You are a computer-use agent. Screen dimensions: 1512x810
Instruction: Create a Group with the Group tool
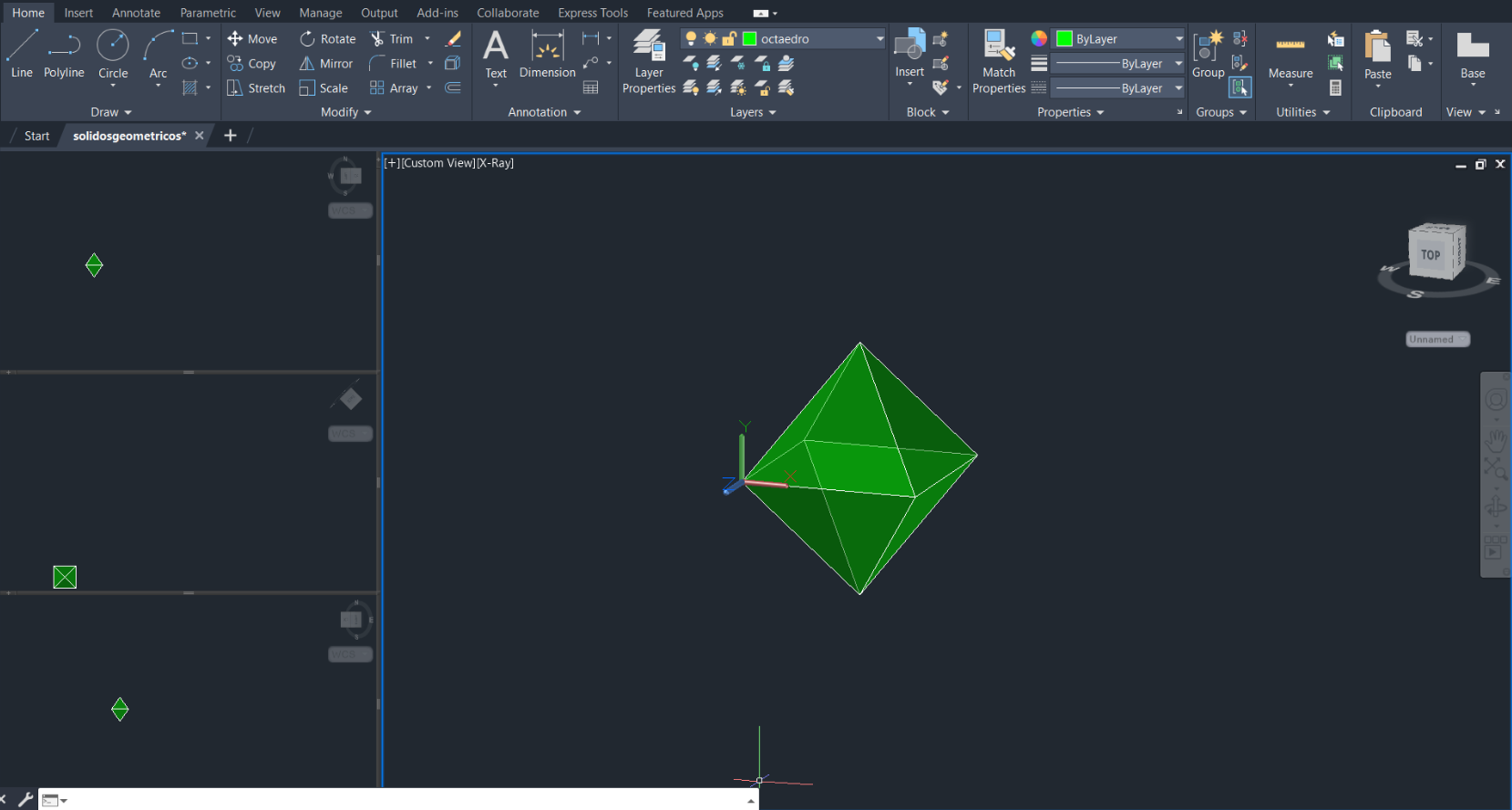click(1209, 54)
